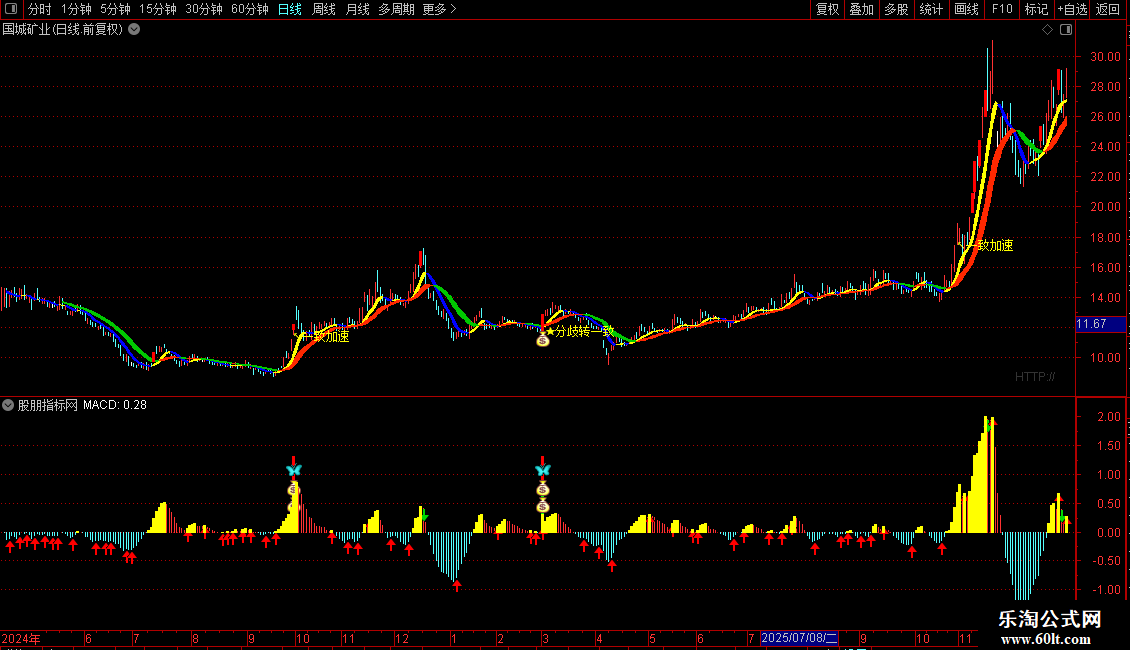Screen dimensions: 1130x650
Task: Switch to 周线 weekly chart
Action: [324, 9]
